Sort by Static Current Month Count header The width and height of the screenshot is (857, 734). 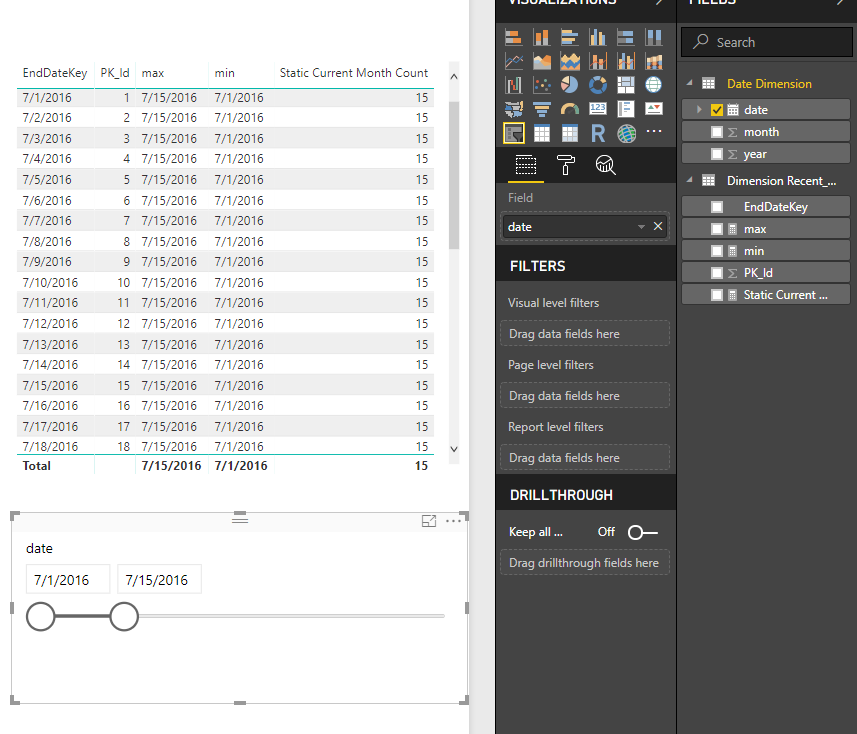(x=354, y=73)
